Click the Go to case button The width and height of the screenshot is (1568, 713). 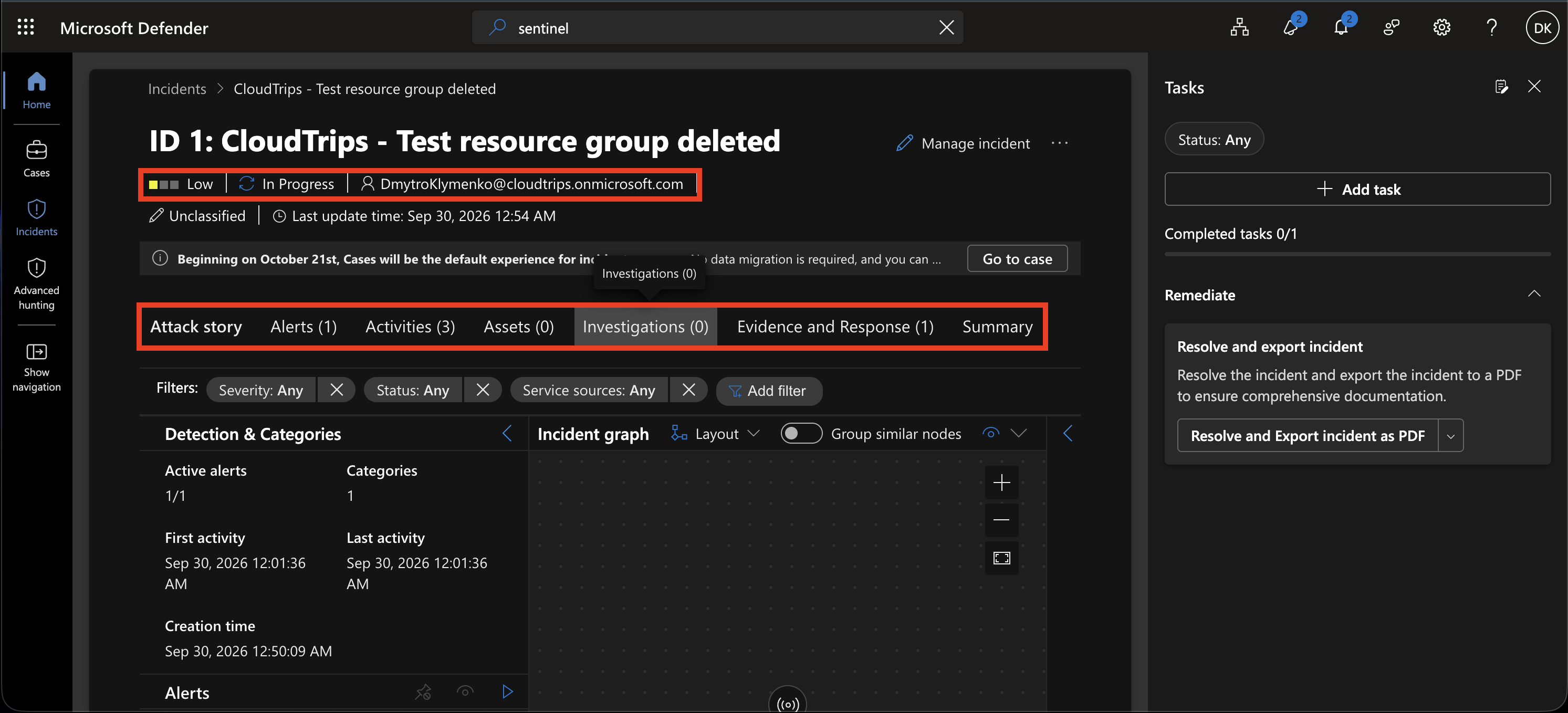coord(1017,258)
